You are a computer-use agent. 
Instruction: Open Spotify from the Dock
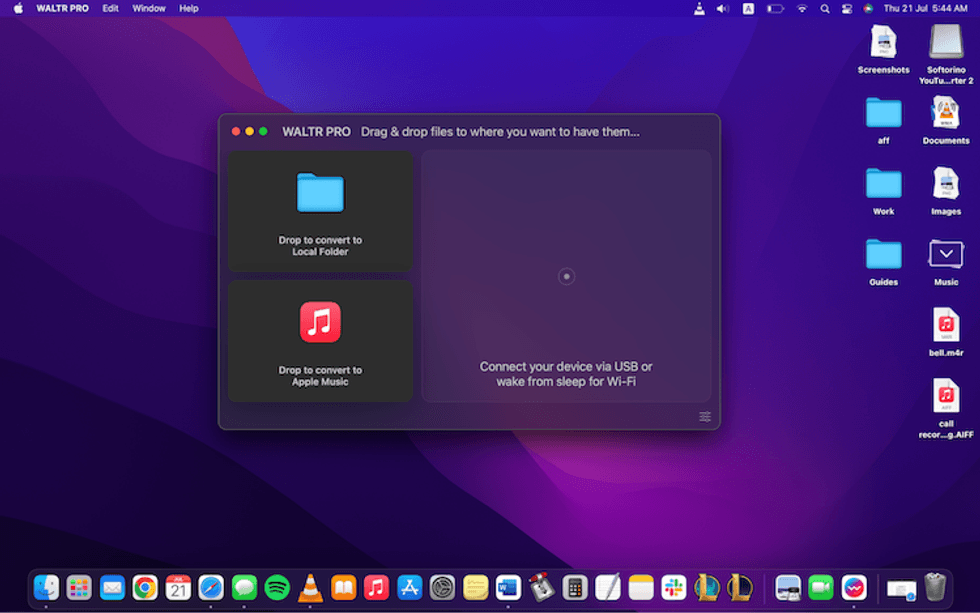point(277,588)
